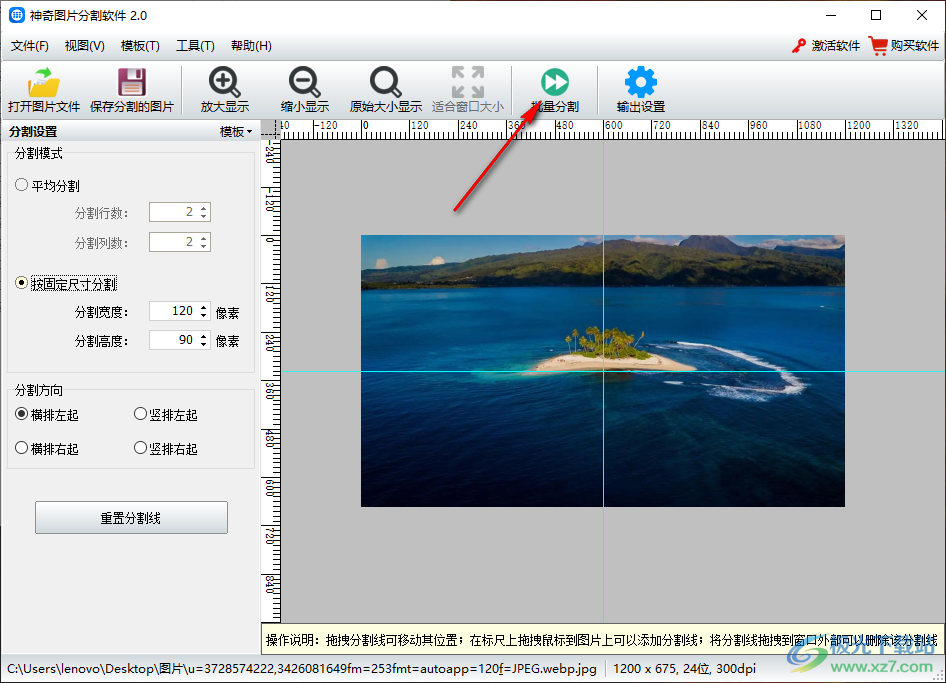
Task: Click image info 1200 x 675 text
Action: pos(684,669)
